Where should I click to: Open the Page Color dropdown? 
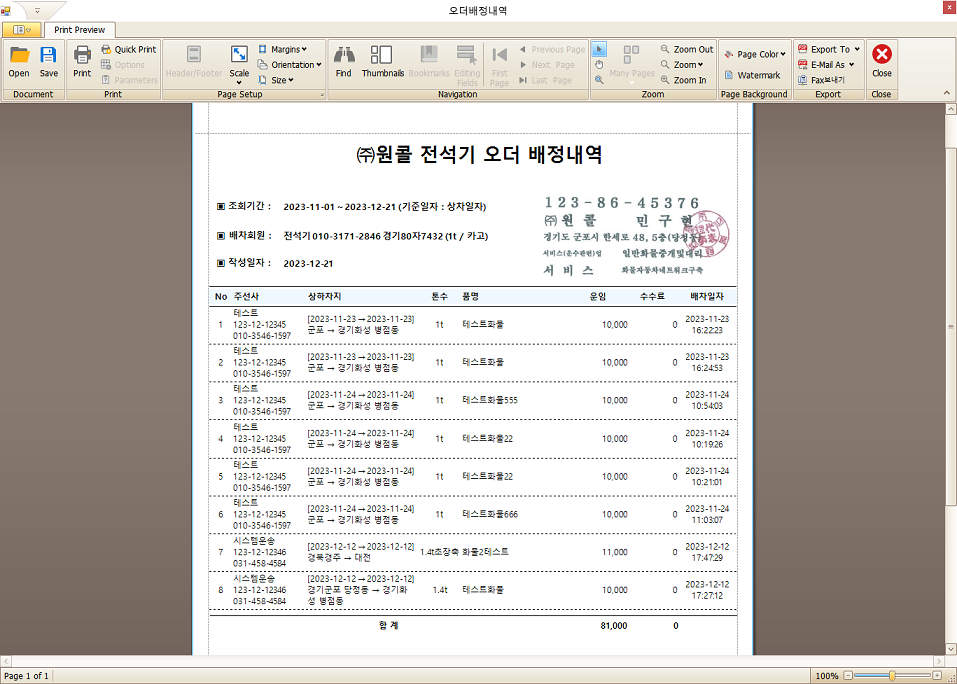755,54
